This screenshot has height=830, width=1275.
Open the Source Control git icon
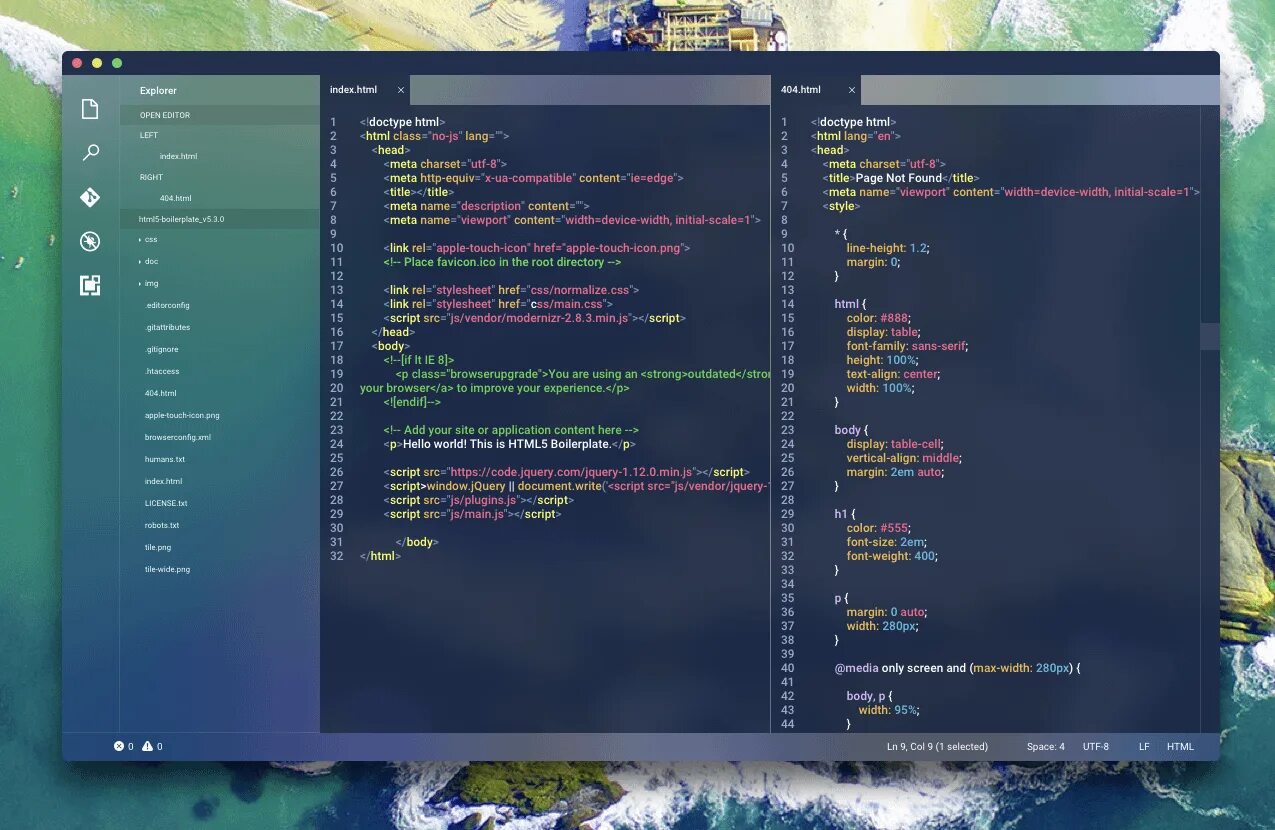90,197
